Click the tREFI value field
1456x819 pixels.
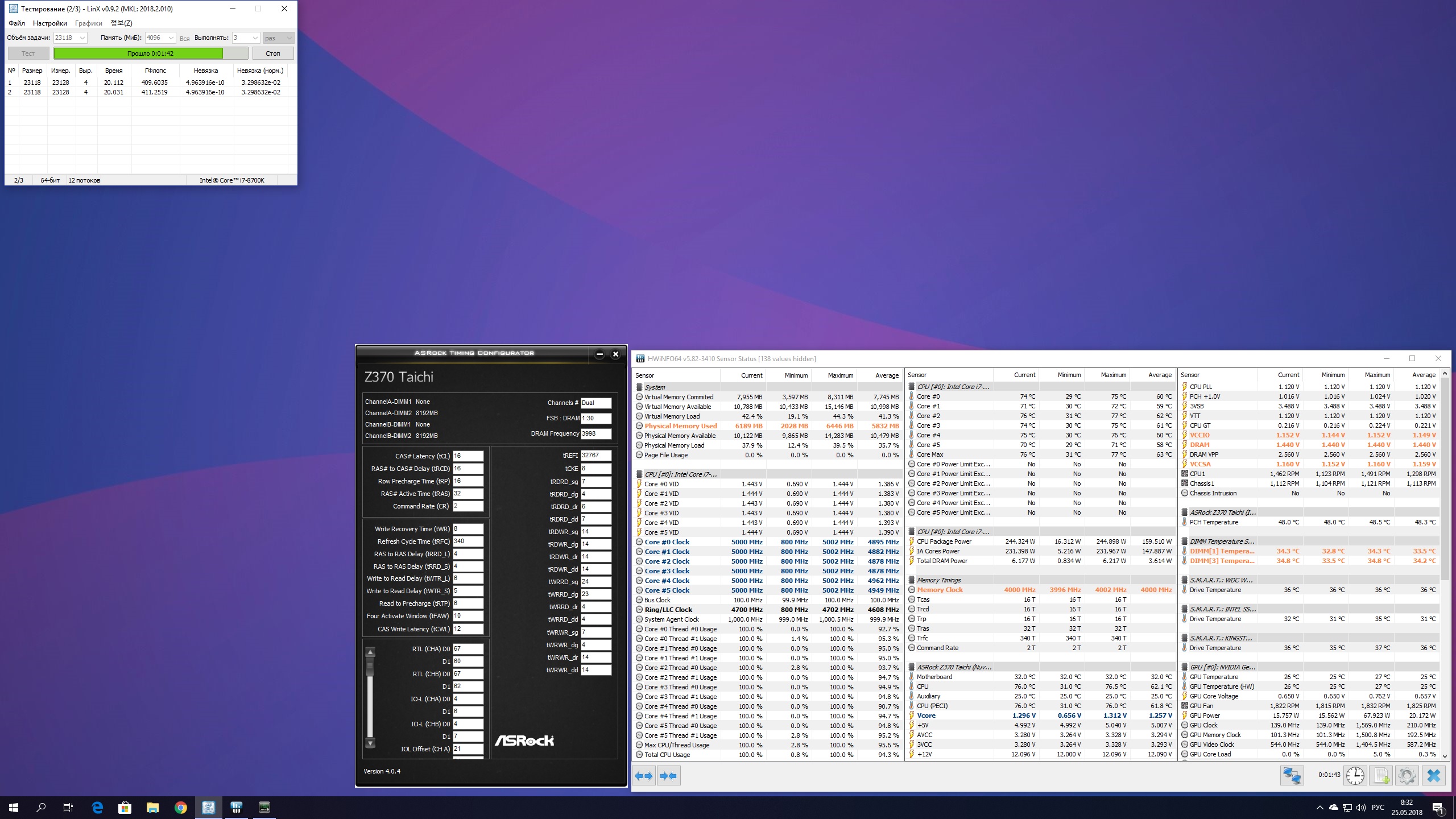[x=595, y=456]
